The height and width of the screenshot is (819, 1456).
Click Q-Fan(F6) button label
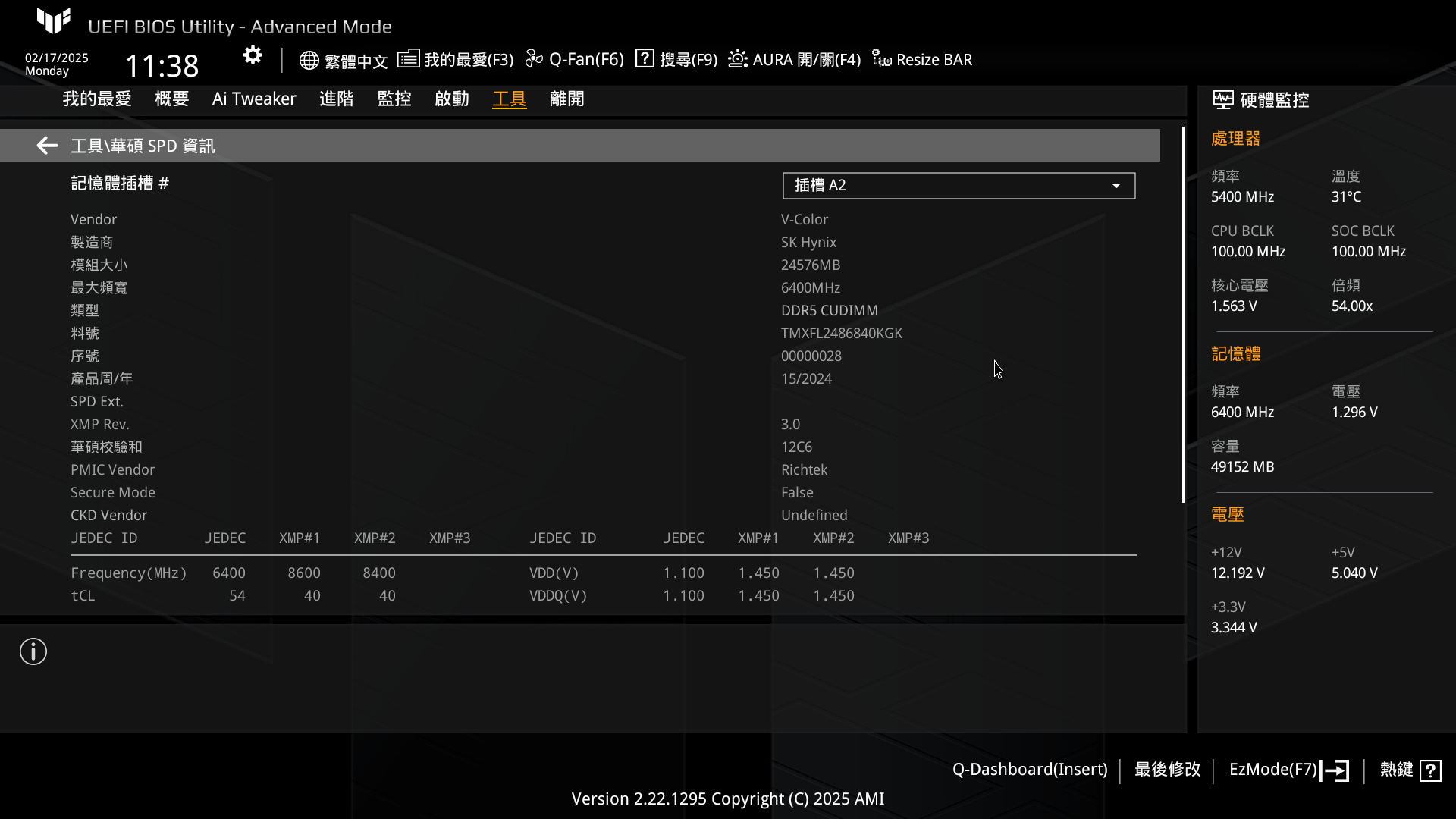tap(586, 60)
